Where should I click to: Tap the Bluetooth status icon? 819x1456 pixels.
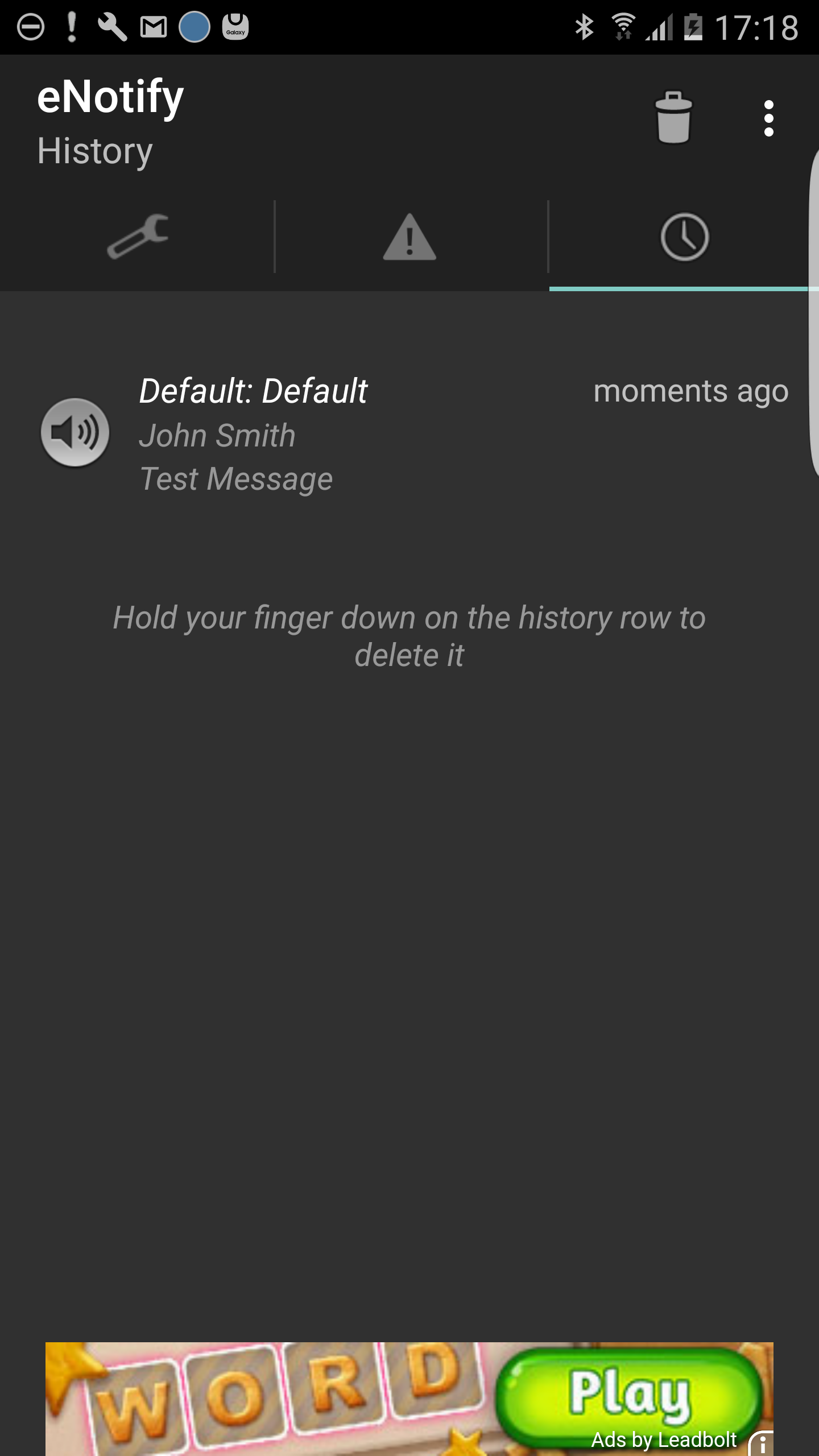pyautogui.click(x=584, y=27)
